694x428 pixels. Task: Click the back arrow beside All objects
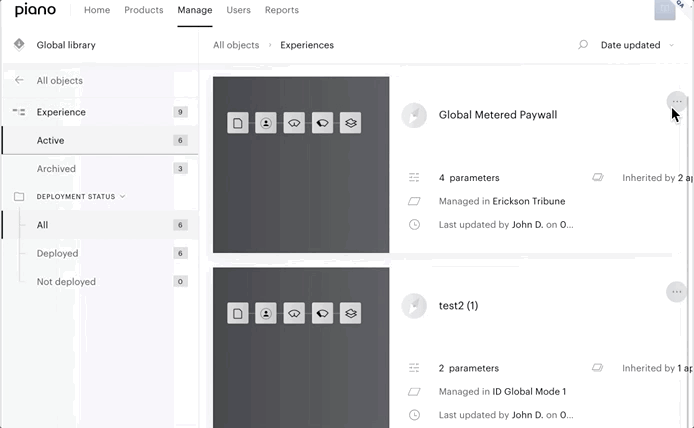click(19, 80)
